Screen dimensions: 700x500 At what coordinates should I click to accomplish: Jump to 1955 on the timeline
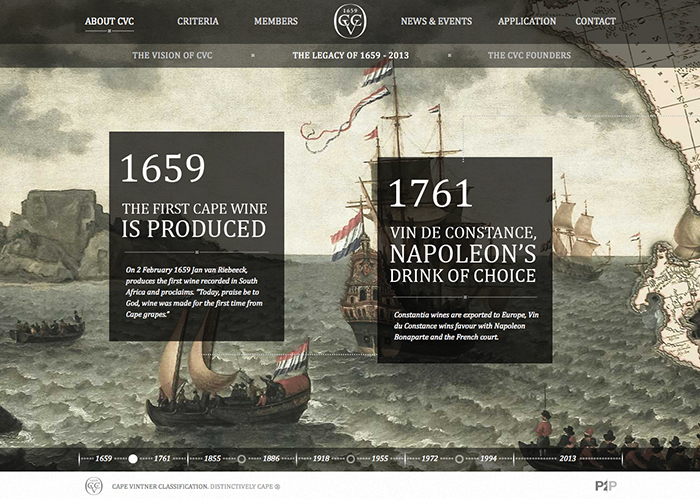coord(380,458)
